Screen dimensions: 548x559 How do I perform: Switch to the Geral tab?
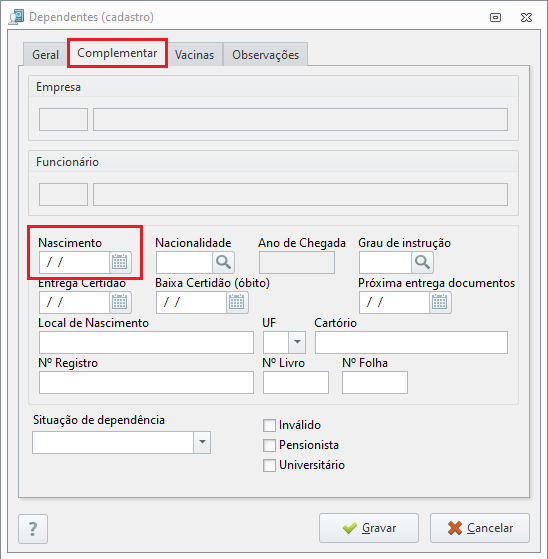(45, 55)
